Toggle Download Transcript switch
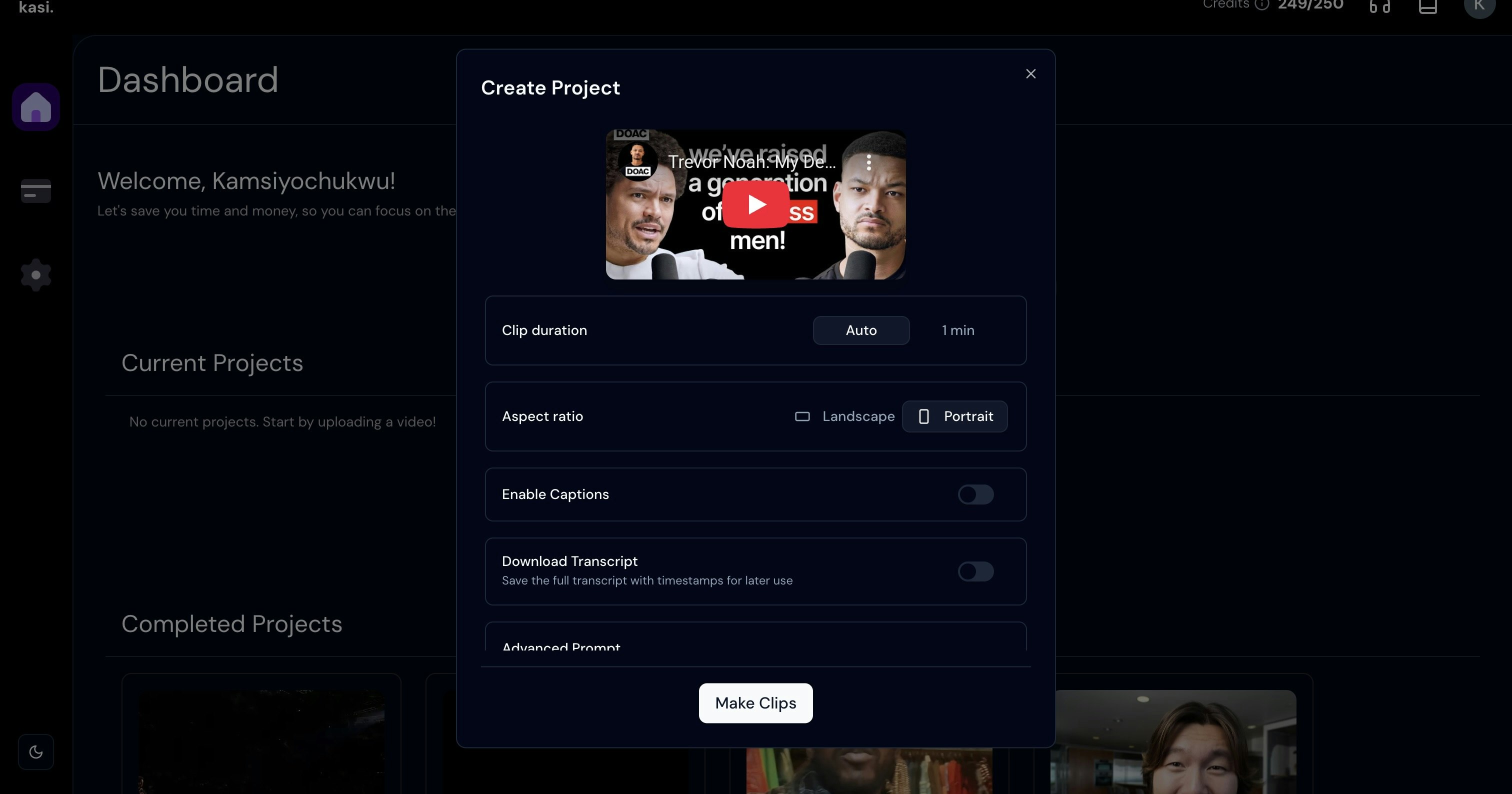This screenshot has height=794, width=1512. (x=975, y=571)
